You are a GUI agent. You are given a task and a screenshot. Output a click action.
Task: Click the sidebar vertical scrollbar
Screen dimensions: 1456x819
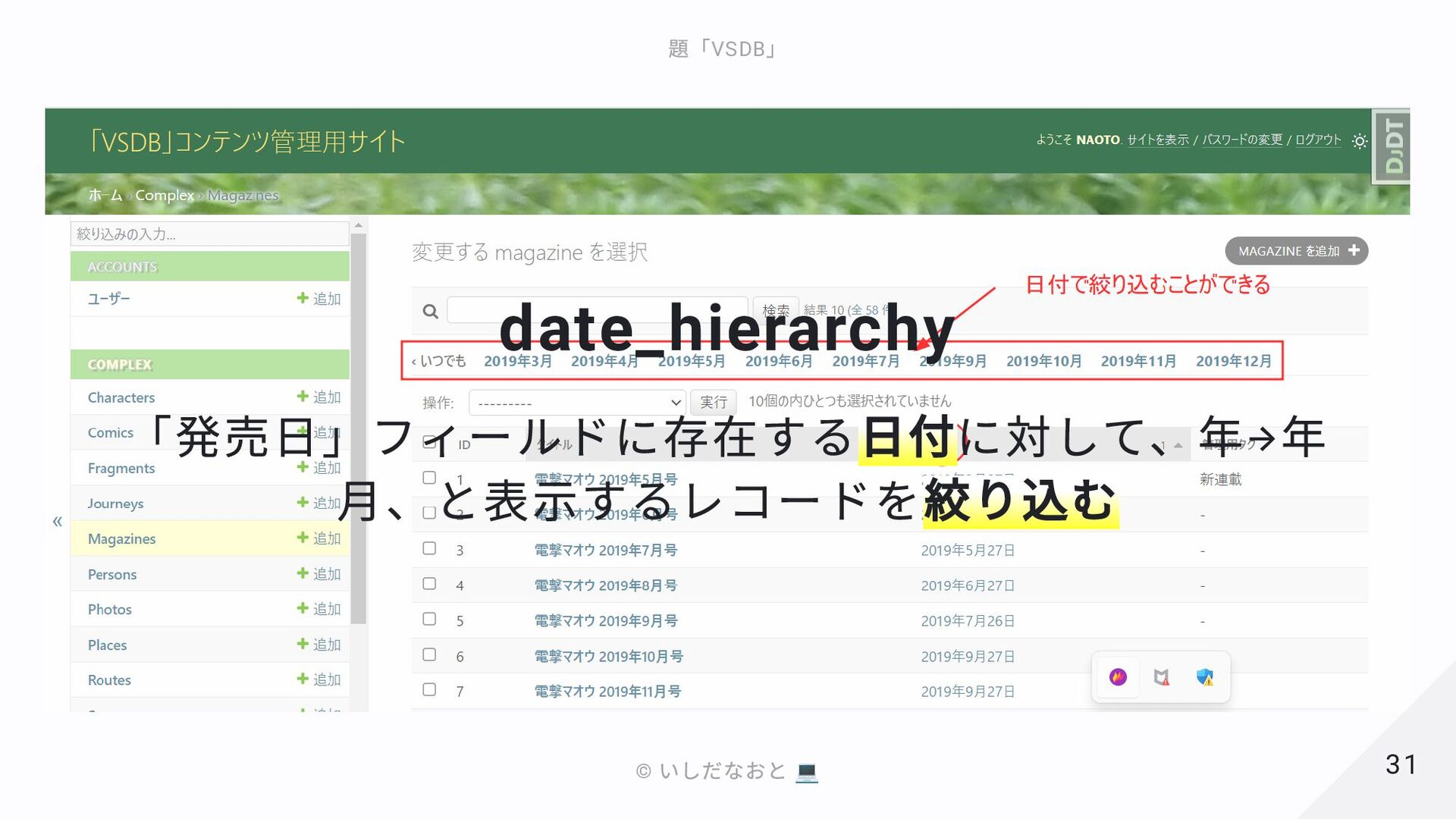coord(359,425)
